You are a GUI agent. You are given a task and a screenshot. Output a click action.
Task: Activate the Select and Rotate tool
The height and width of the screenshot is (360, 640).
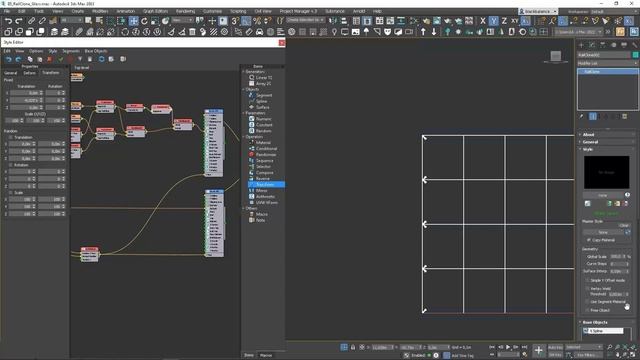144,20
